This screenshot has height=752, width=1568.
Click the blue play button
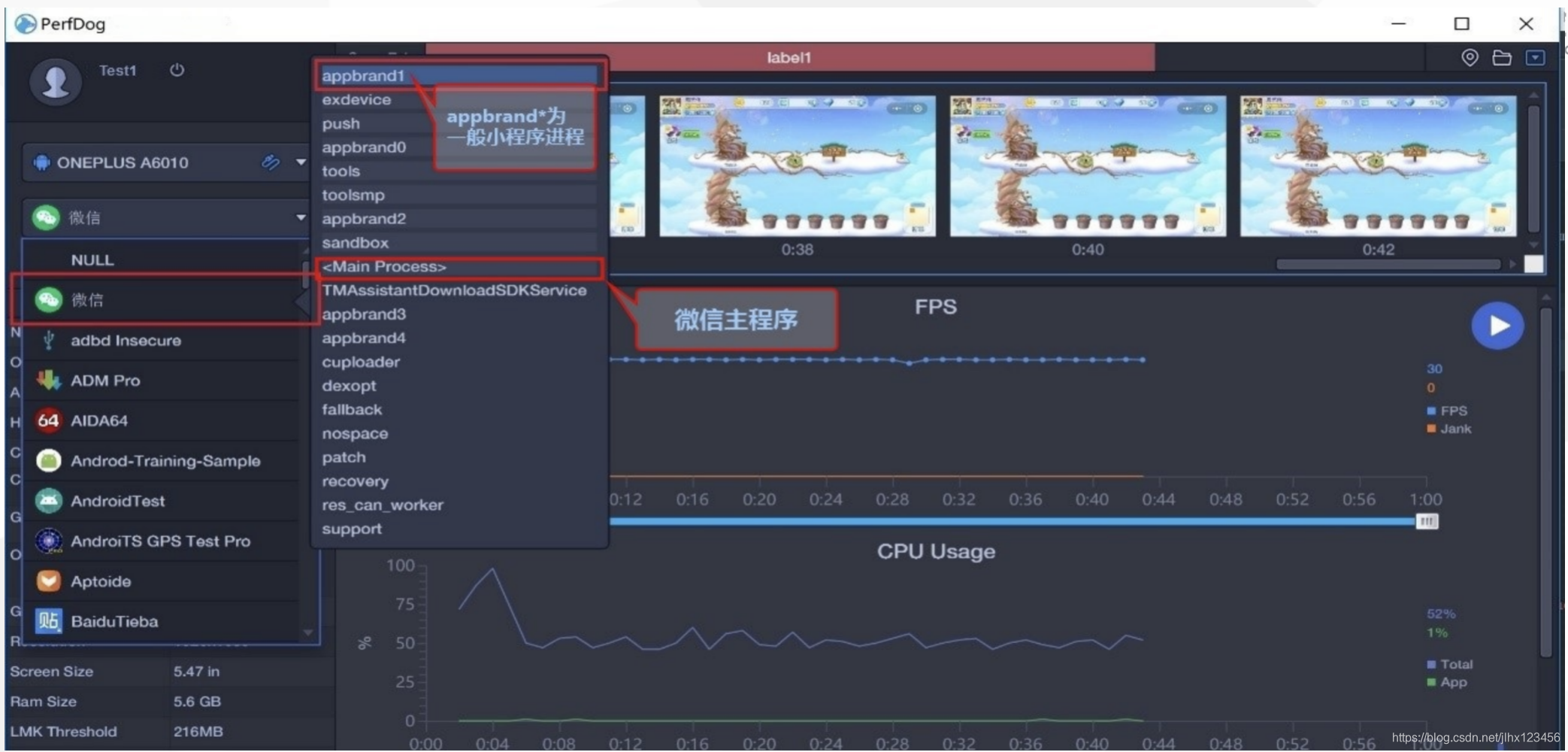click(x=1497, y=326)
